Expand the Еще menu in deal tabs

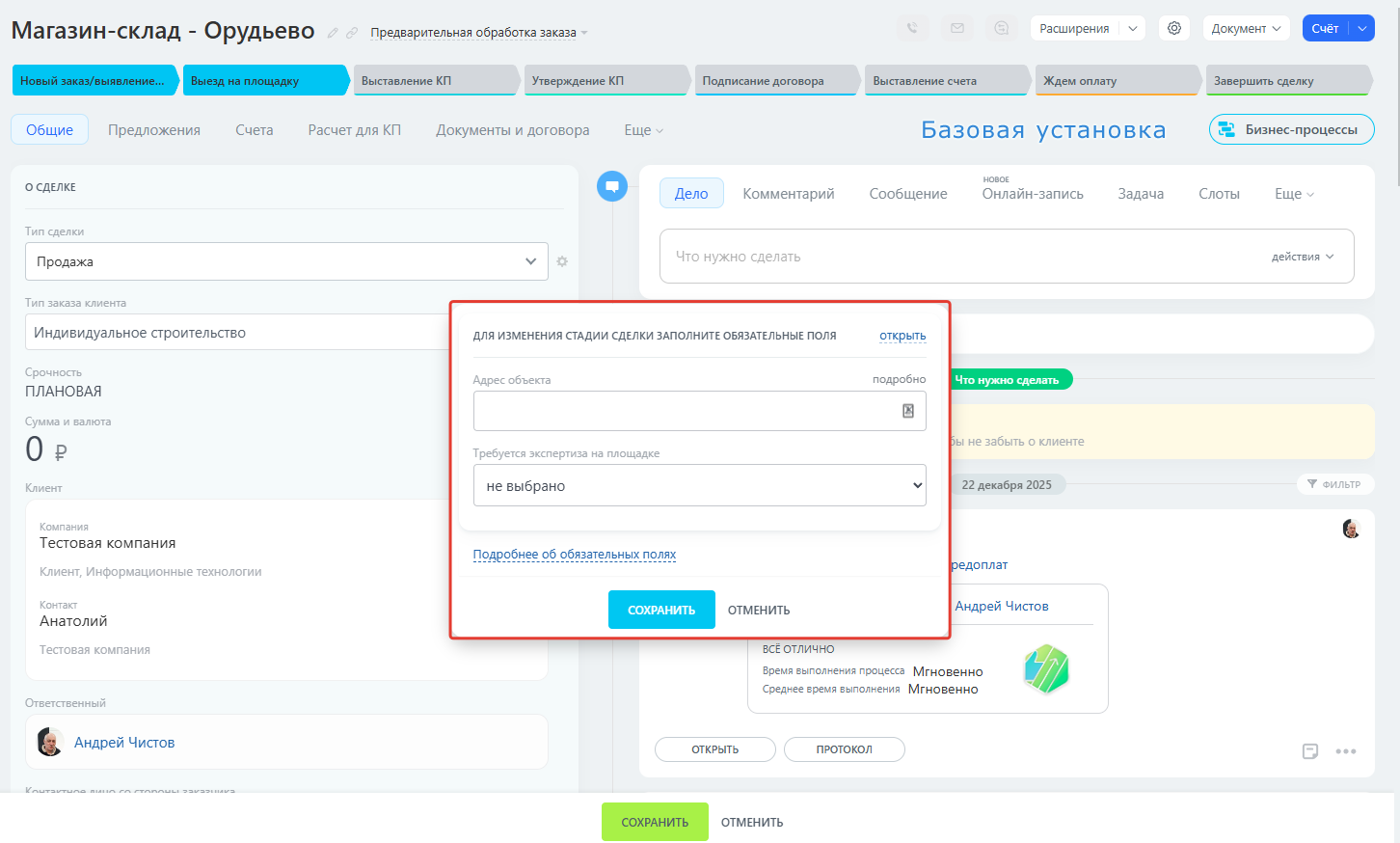click(x=644, y=130)
